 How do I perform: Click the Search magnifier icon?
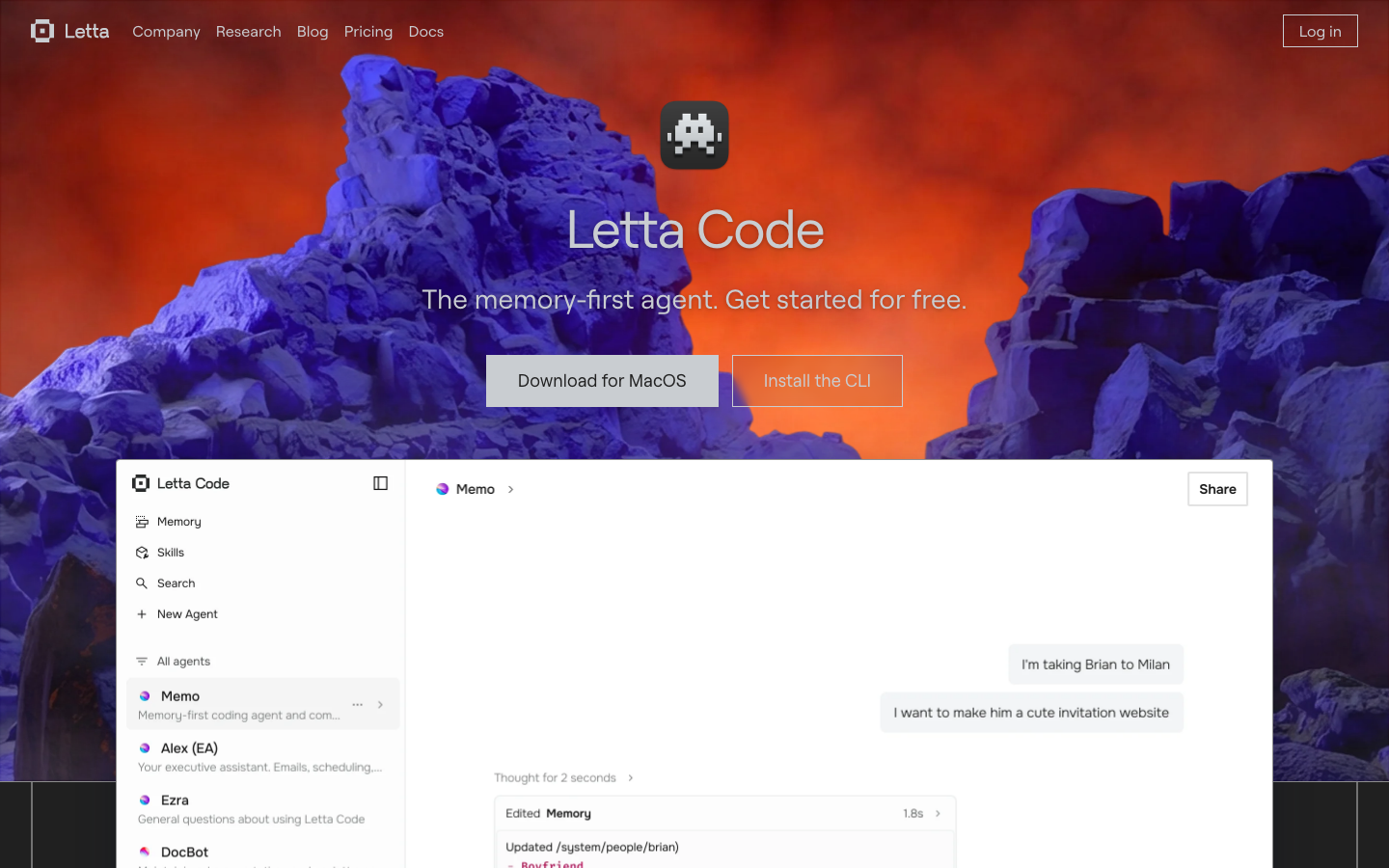142,583
